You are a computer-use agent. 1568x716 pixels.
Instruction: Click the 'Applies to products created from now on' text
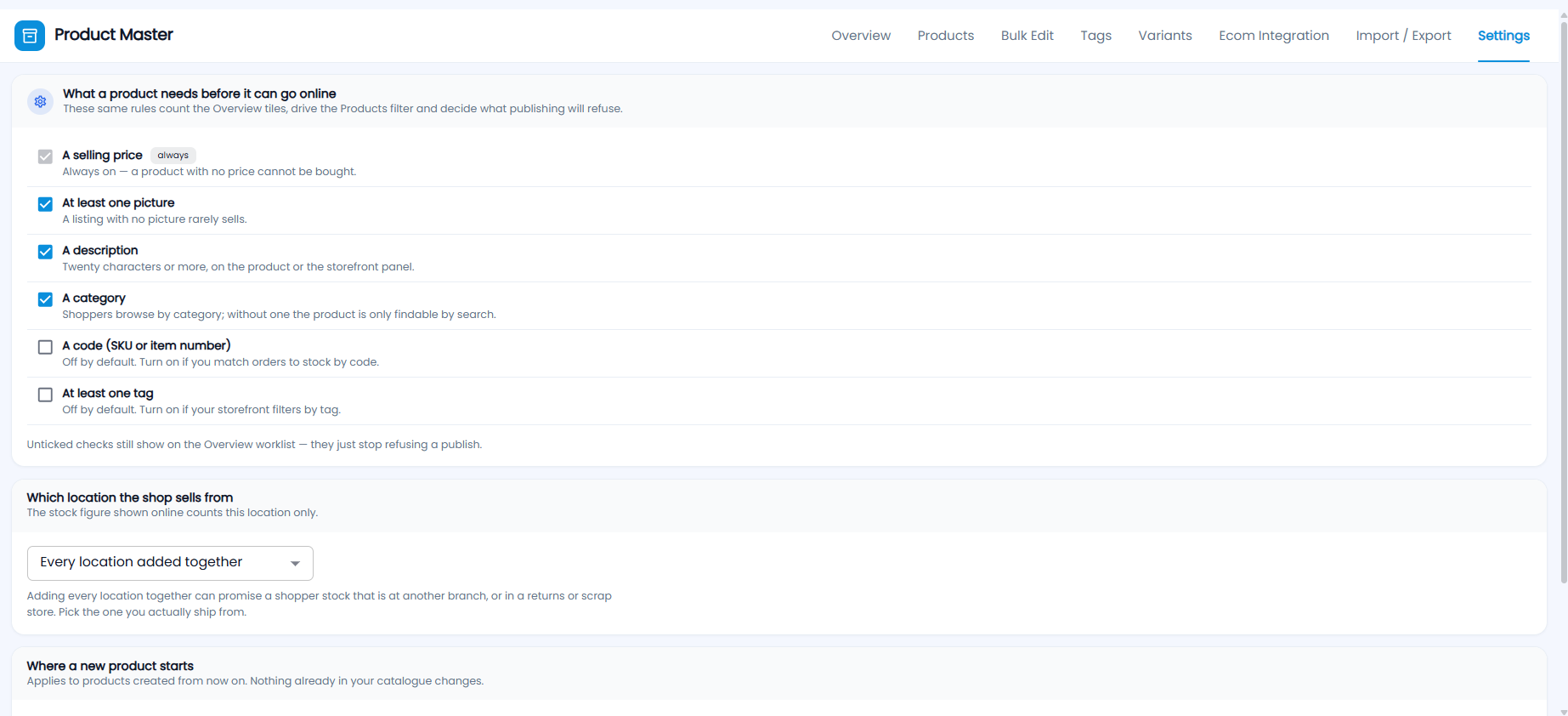[x=255, y=681]
